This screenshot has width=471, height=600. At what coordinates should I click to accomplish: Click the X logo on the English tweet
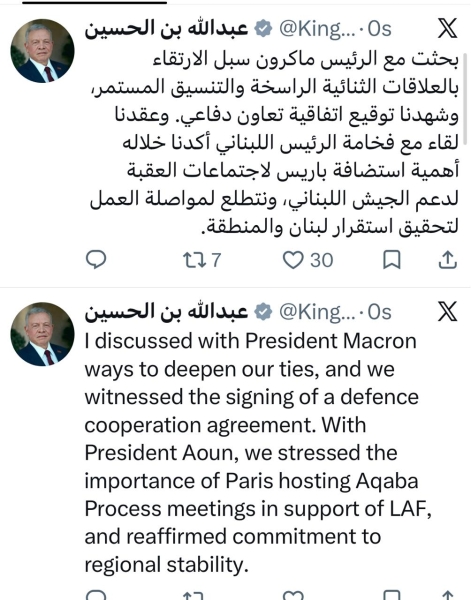pyautogui.click(x=447, y=311)
